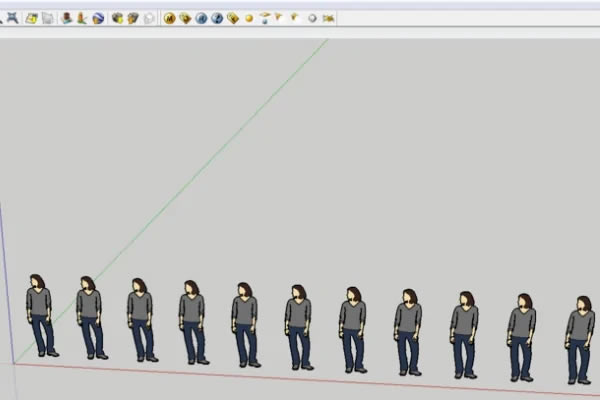
Task: Click the green axis line
Action: [x=200, y=170]
